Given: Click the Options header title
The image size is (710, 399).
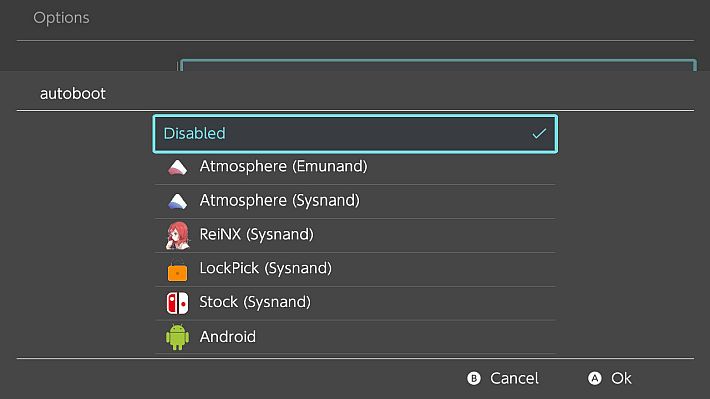Looking at the screenshot, I should tap(61, 18).
